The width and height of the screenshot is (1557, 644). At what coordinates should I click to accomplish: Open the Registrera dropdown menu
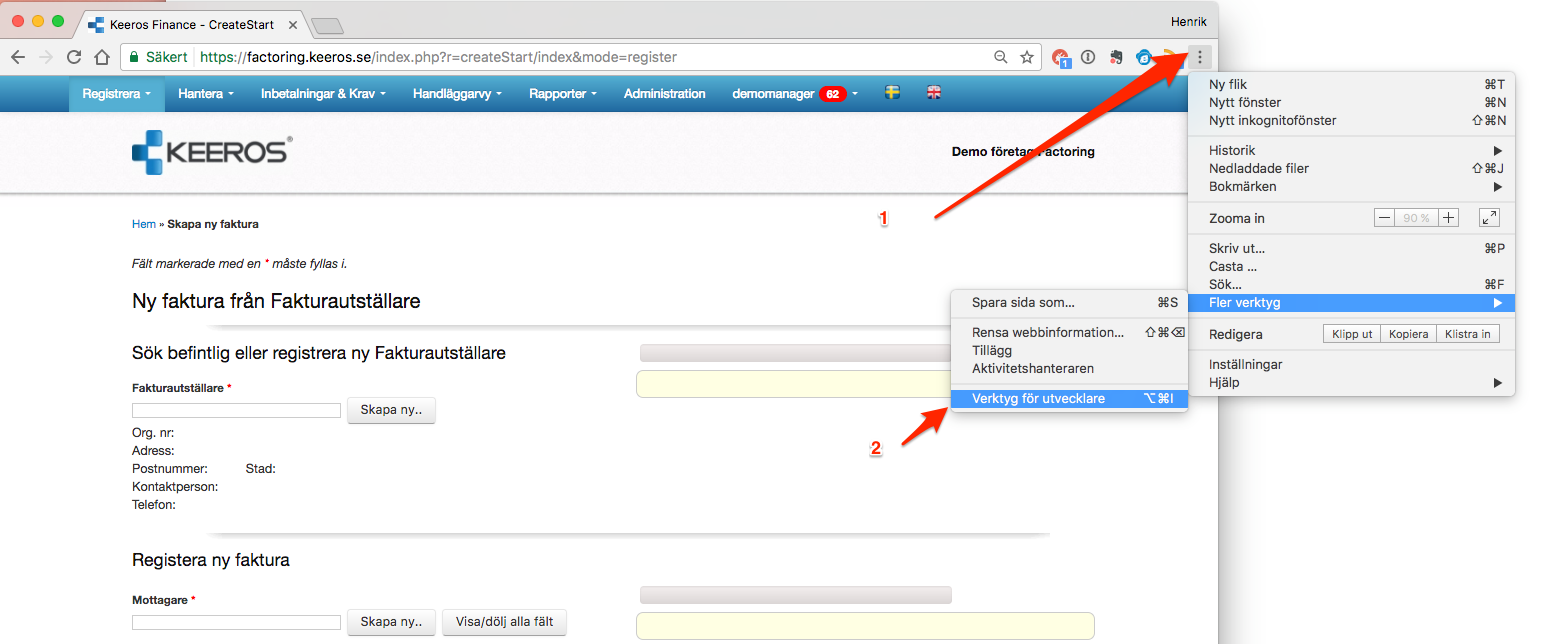coord(116,93)
